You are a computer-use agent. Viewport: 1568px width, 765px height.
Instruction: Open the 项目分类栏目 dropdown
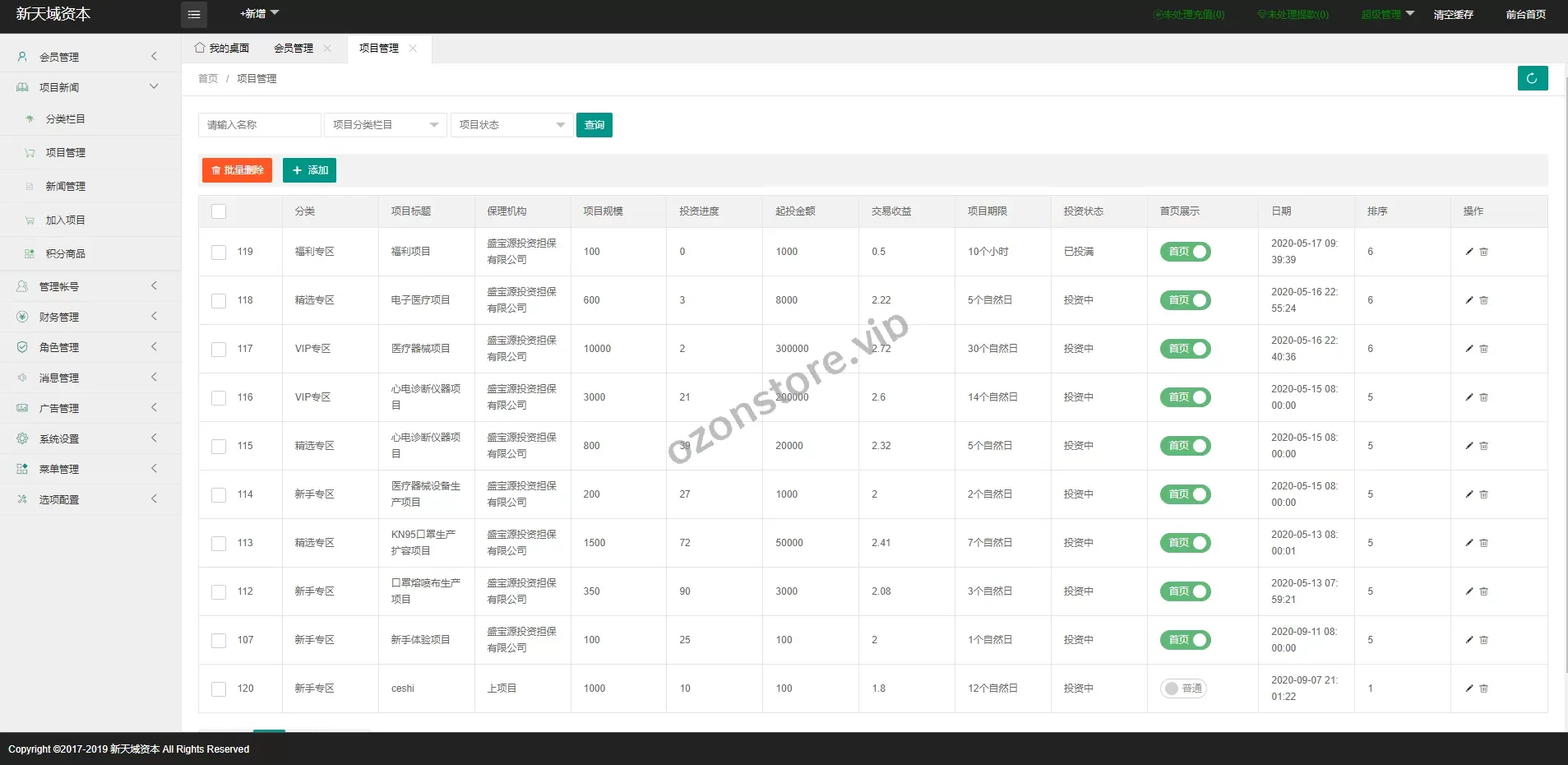pyautogui.click(x=385, y=125)
